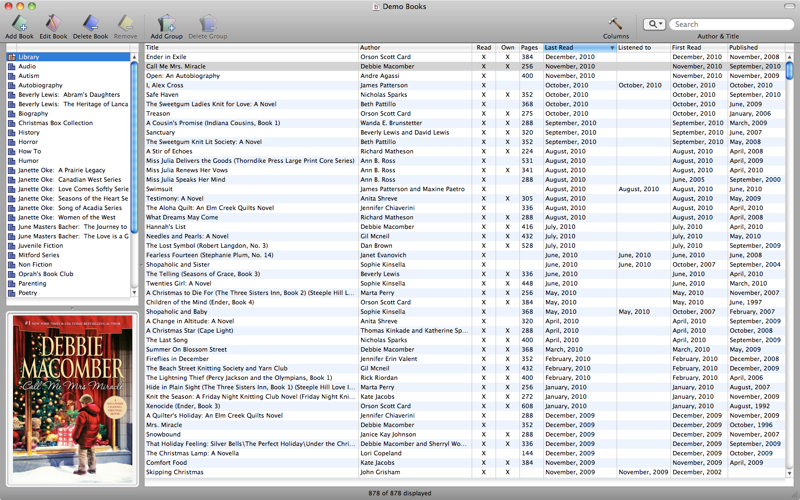
Task: Open the search scope magnifier dropdown
Action: (x=654, y=24)
